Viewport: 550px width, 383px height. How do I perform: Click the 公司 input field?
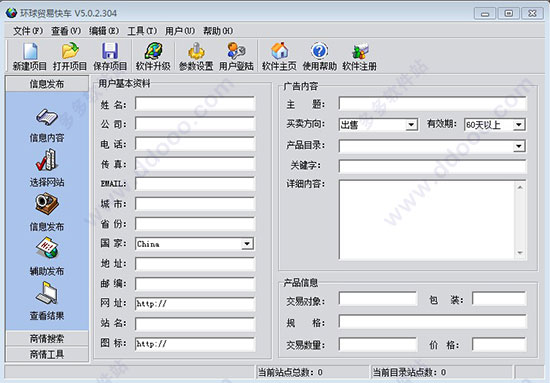pyautogui.click(x=195, y=124)
